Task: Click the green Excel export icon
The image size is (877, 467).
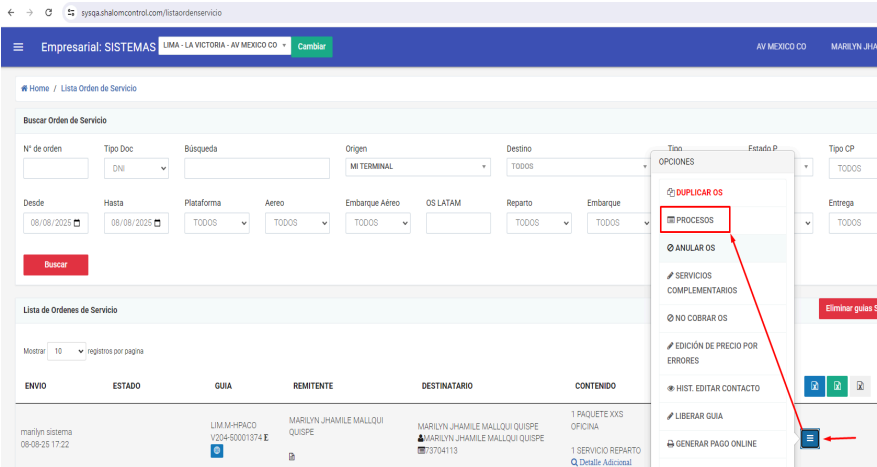Action: click(837, 387)
